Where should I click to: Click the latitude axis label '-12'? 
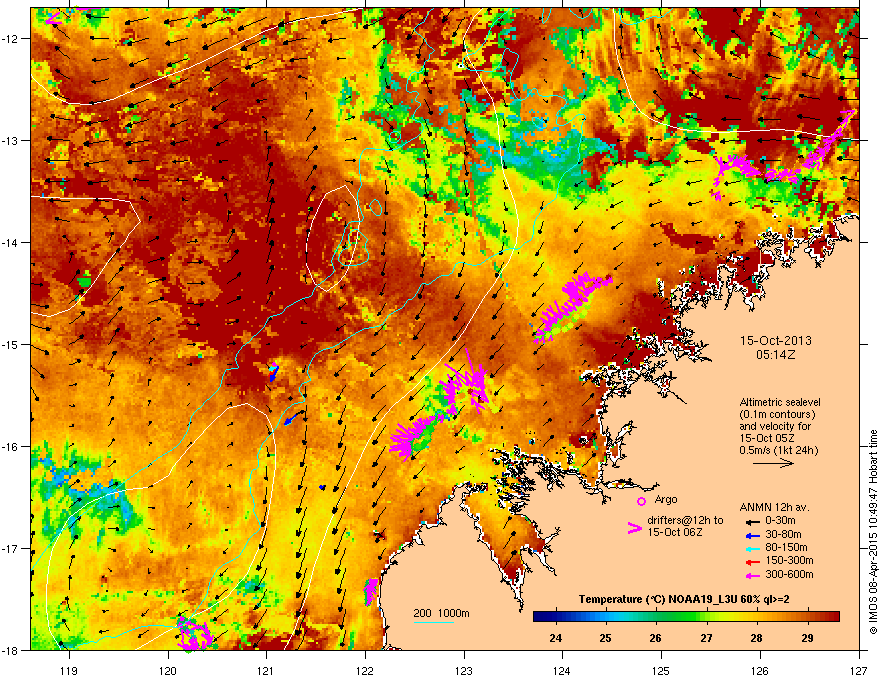tap(10, 39)
